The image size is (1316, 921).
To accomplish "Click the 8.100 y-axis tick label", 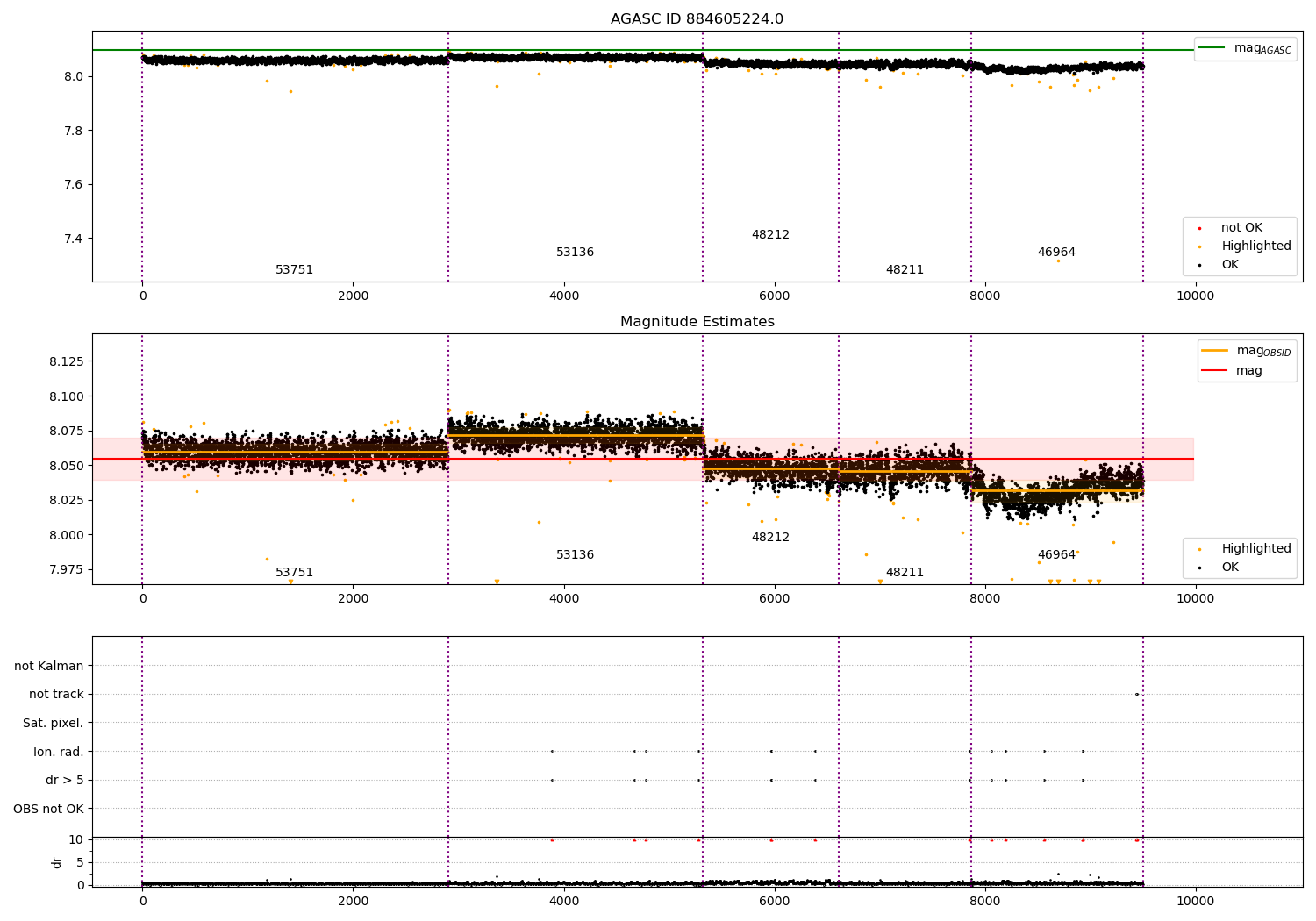I will (66, 396).
